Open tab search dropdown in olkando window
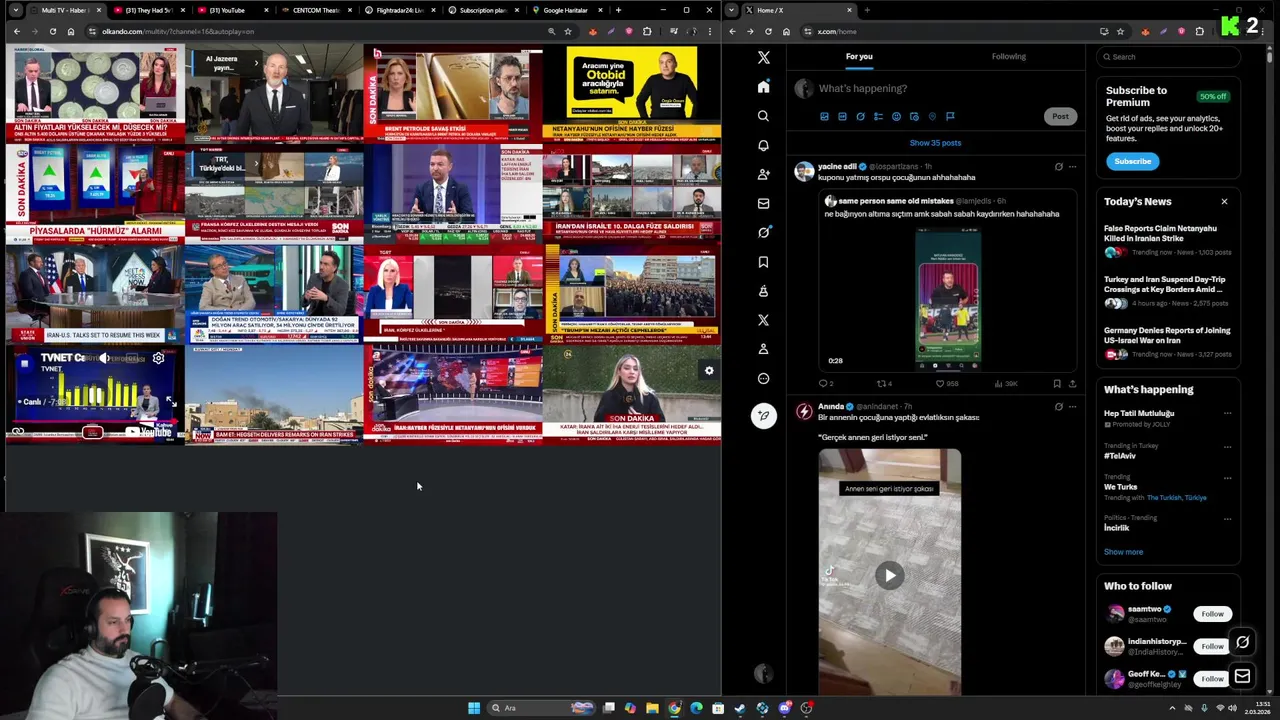The height and width of the screenshot is (720, 1280). coord(15,10)
